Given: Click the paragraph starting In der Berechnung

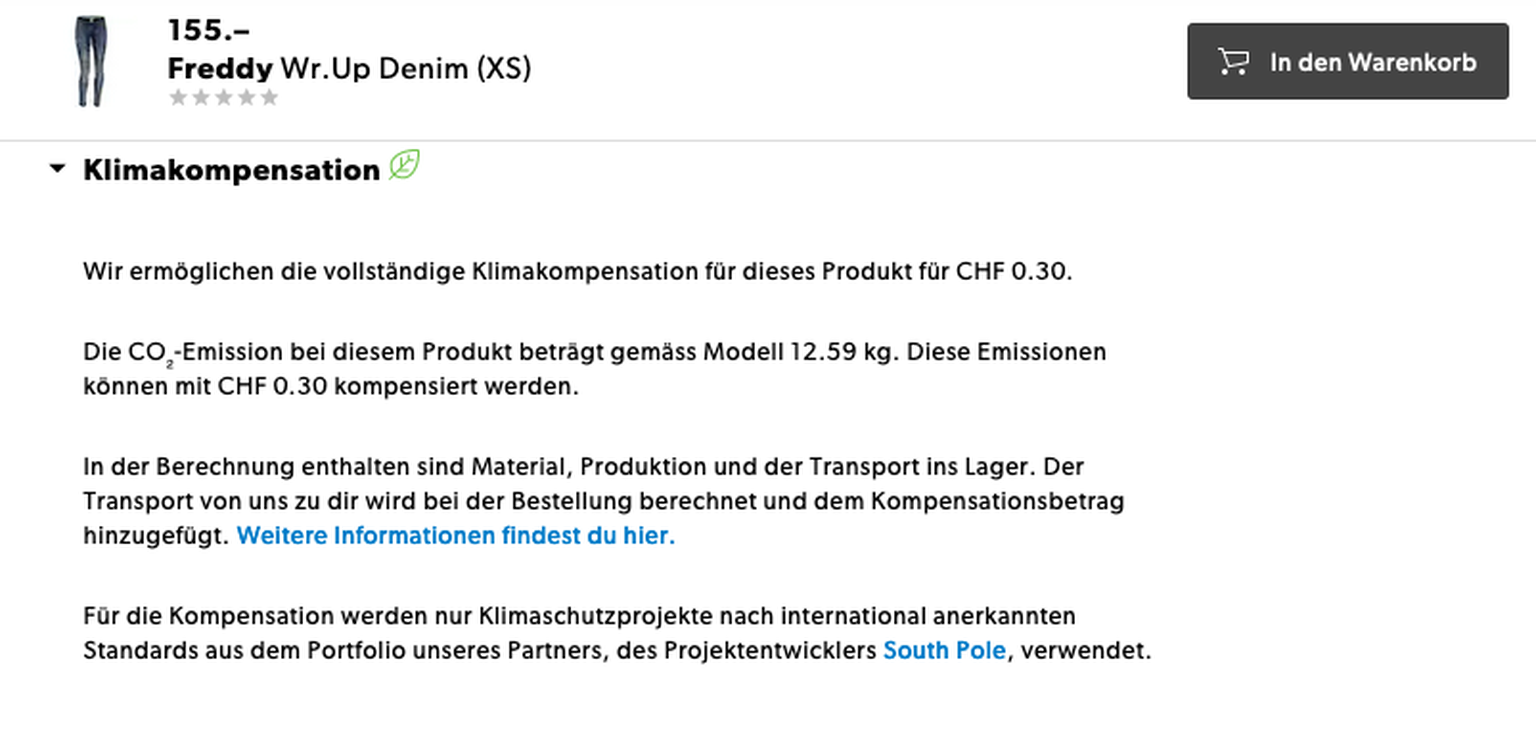Looking at the screenshot, I should [x=603, y=500].
